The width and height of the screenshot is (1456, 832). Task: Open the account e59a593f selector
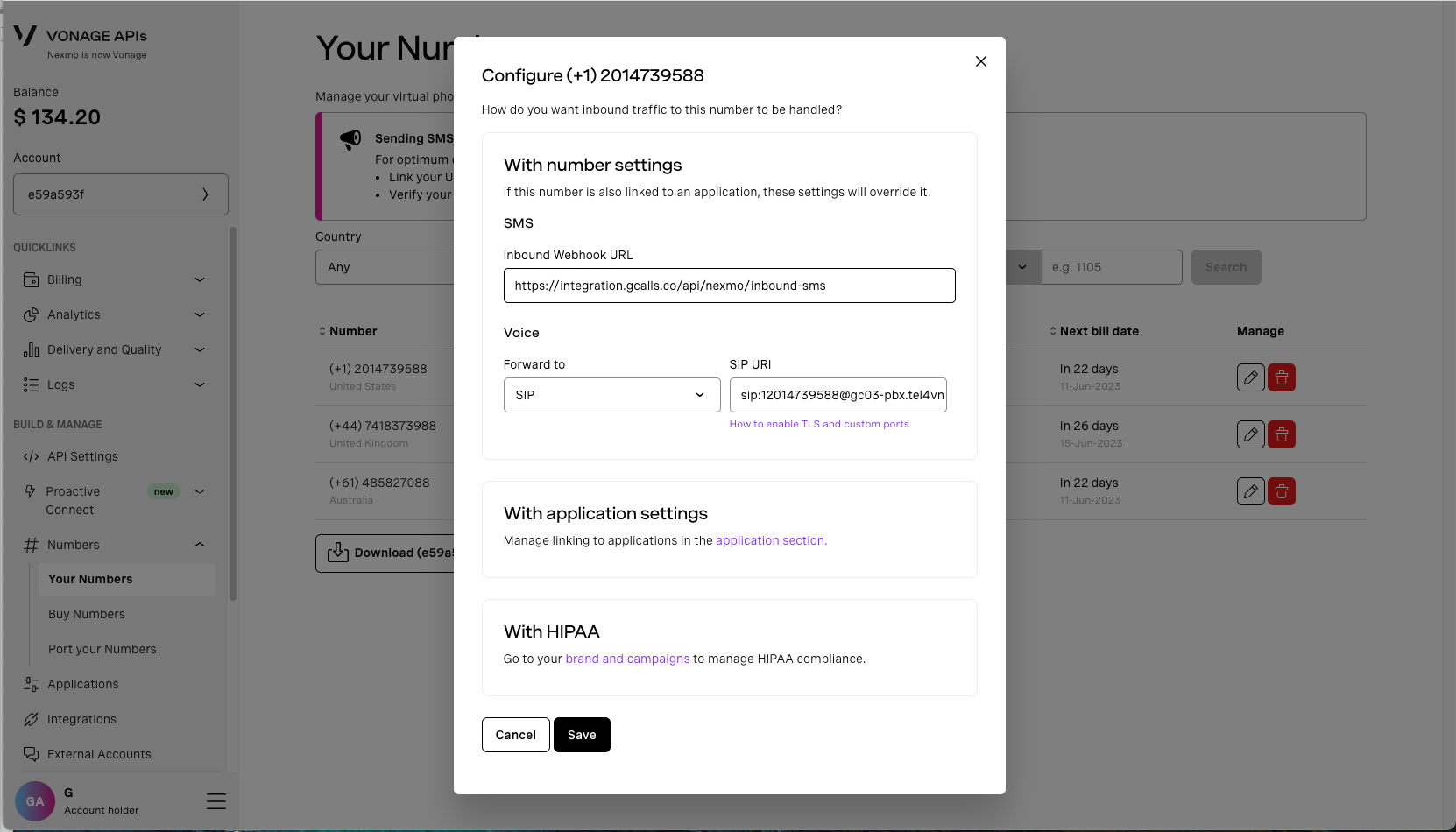(x=121, y=194)
